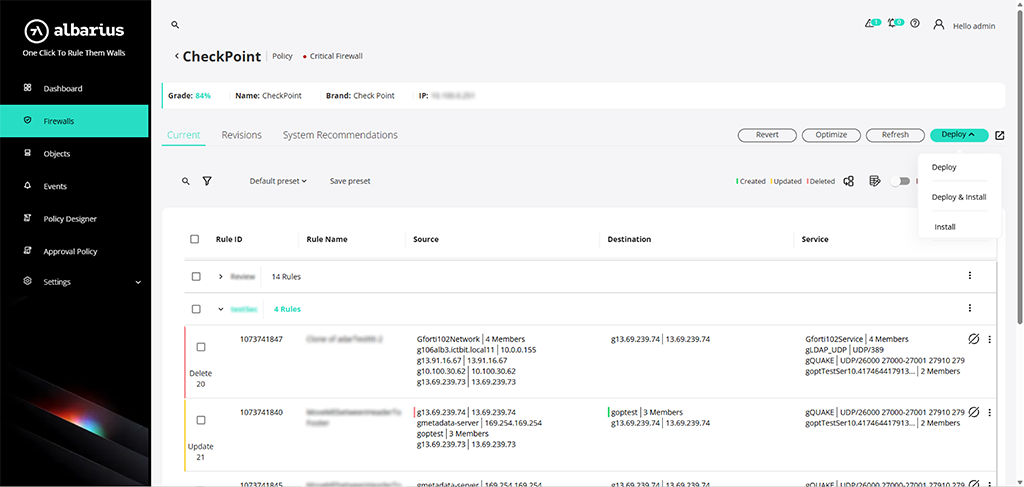Click the Revert button
Viewport: 1024px width, 487px height.
coord(767,135)
